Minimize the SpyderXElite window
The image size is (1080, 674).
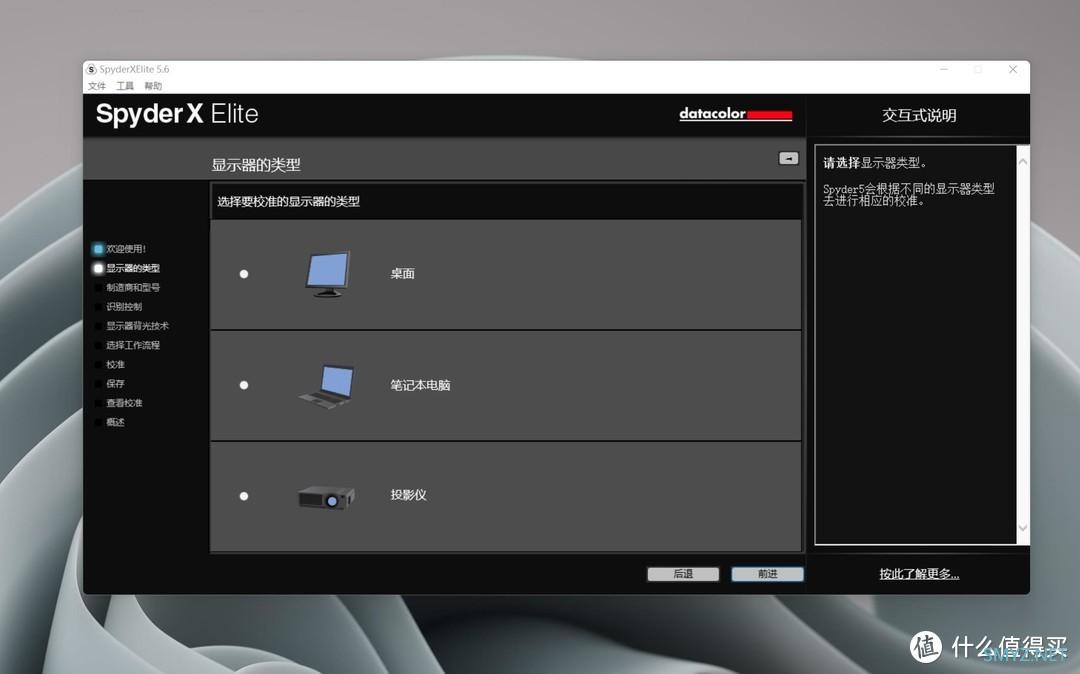point(944,70)
